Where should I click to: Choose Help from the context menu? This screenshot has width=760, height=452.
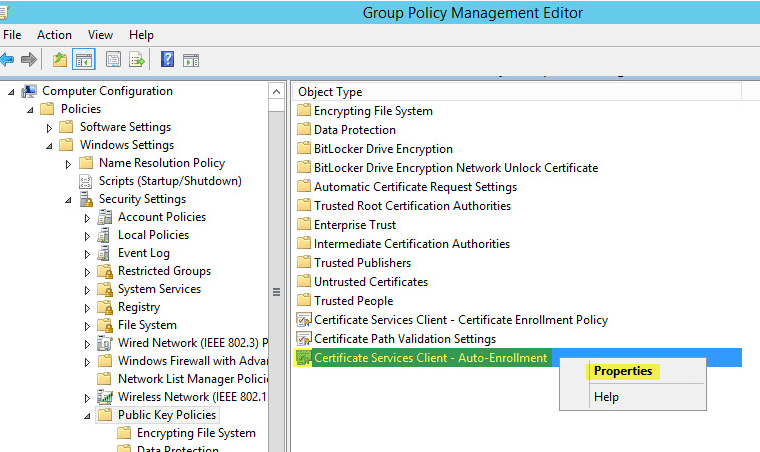(x=606, y=397)
